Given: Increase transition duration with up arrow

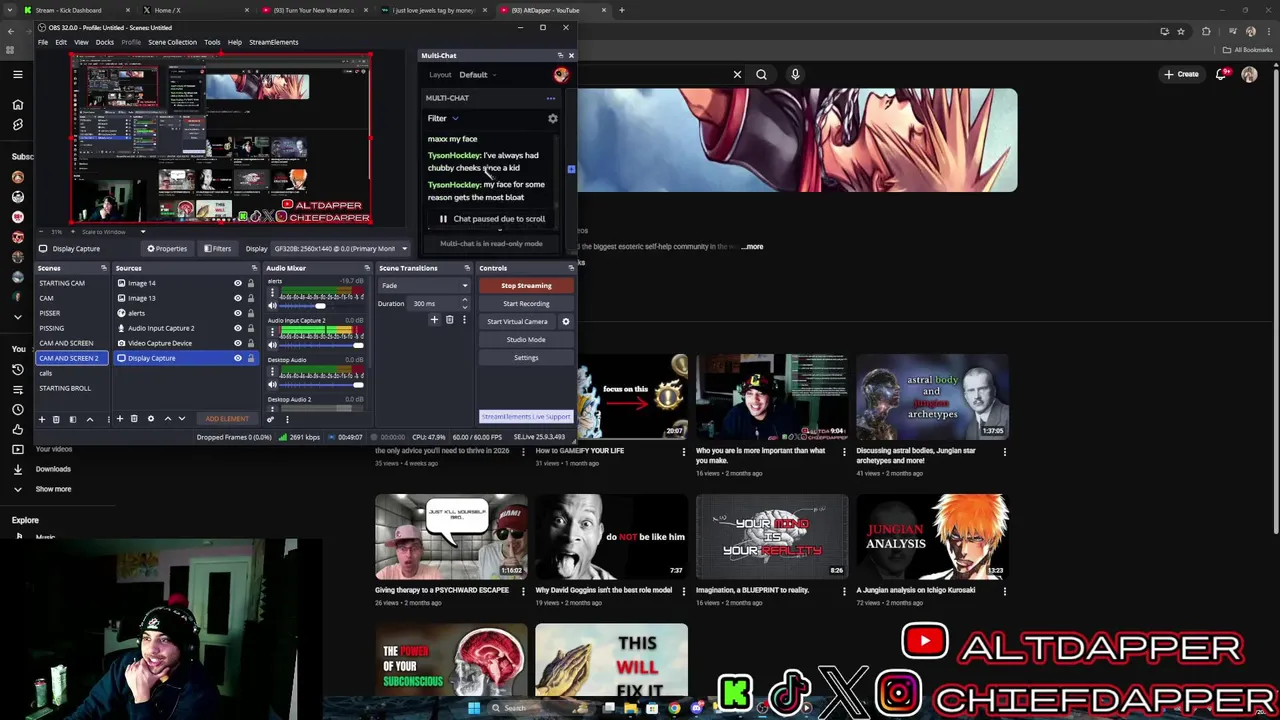Looking at the screenshot, I should point(464,301).
